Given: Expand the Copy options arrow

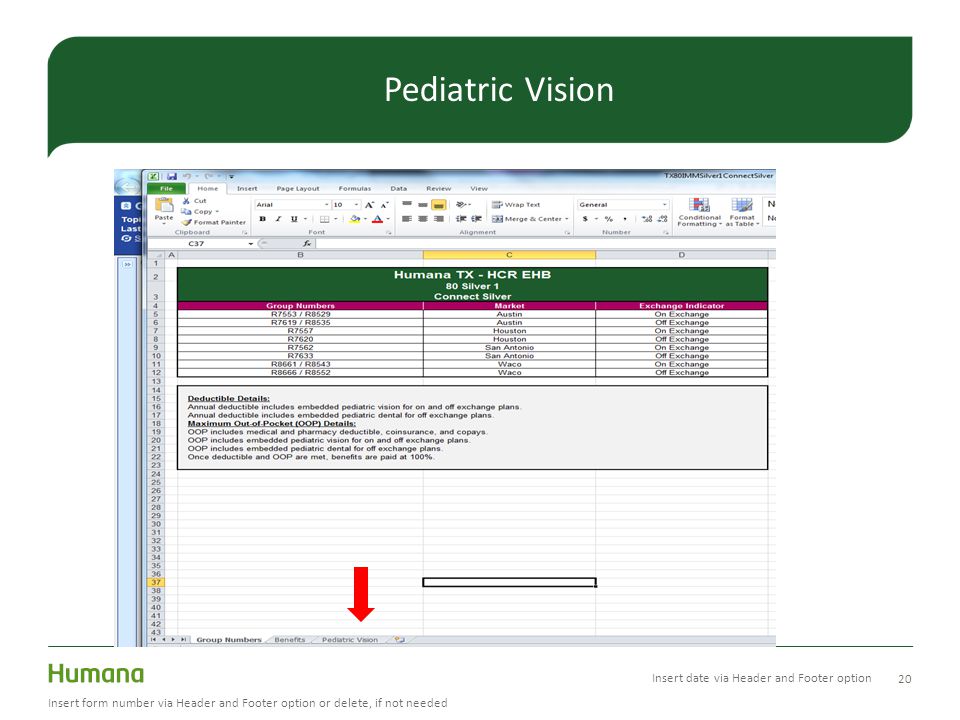Looking at the screenshot, I should tap(217, 212).
